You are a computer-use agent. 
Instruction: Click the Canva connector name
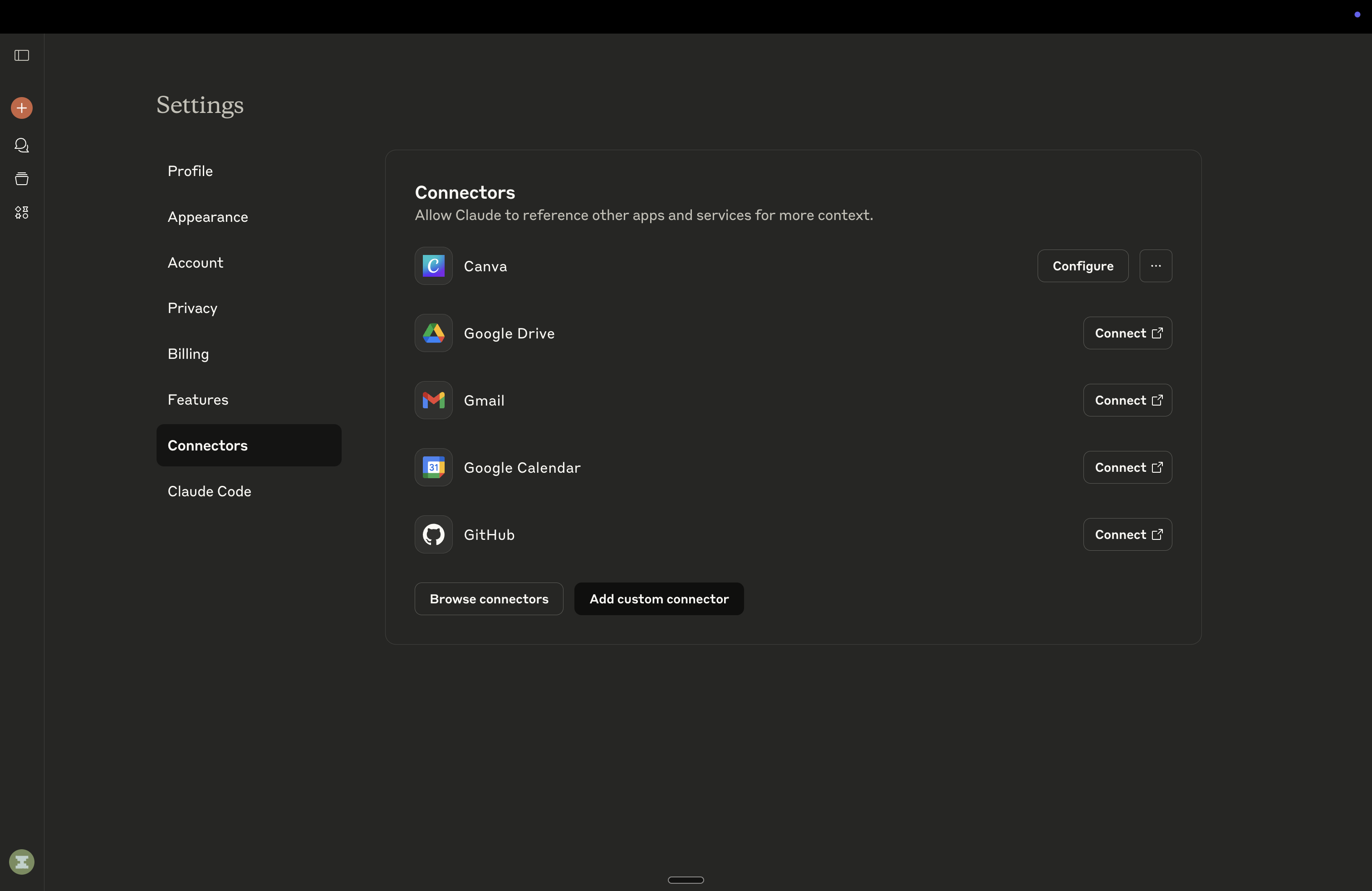coord(485,266)
